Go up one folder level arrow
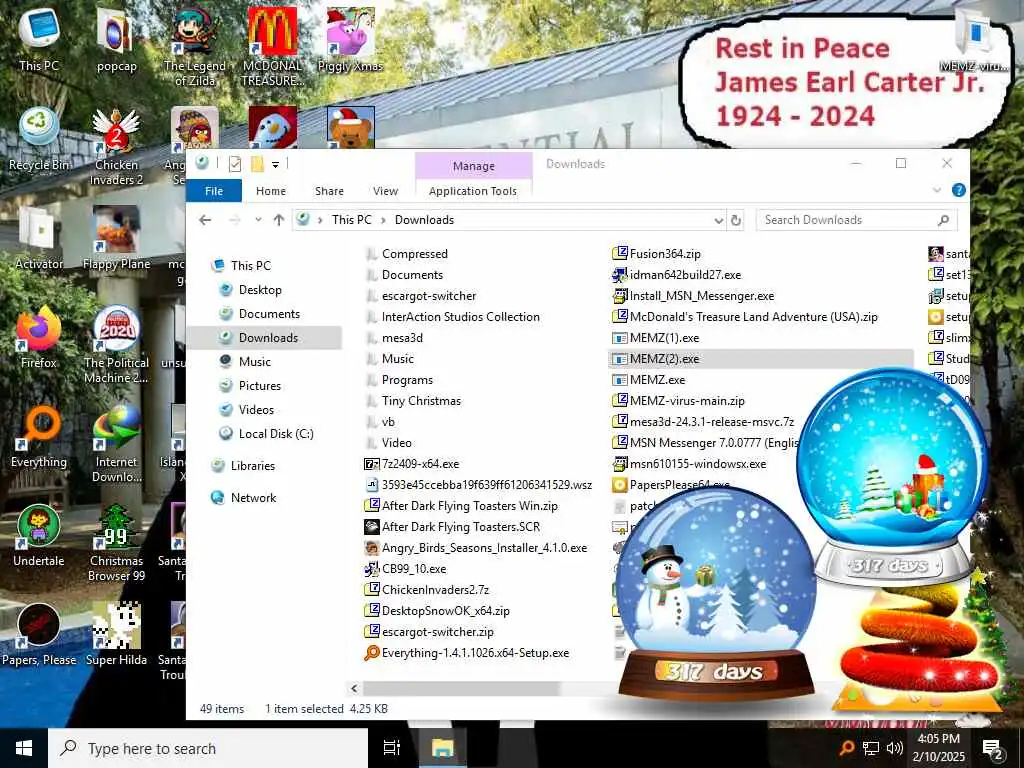Viewport: 1024px width, 768px height. coord(279,220)
